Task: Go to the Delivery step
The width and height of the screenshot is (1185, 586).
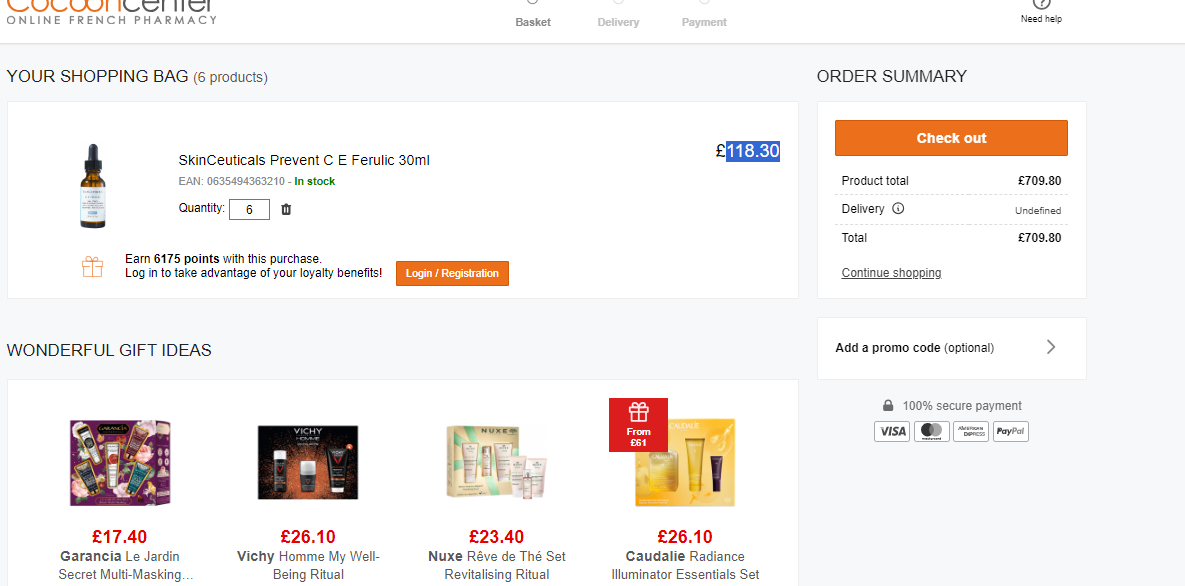Action: [618, 15]
